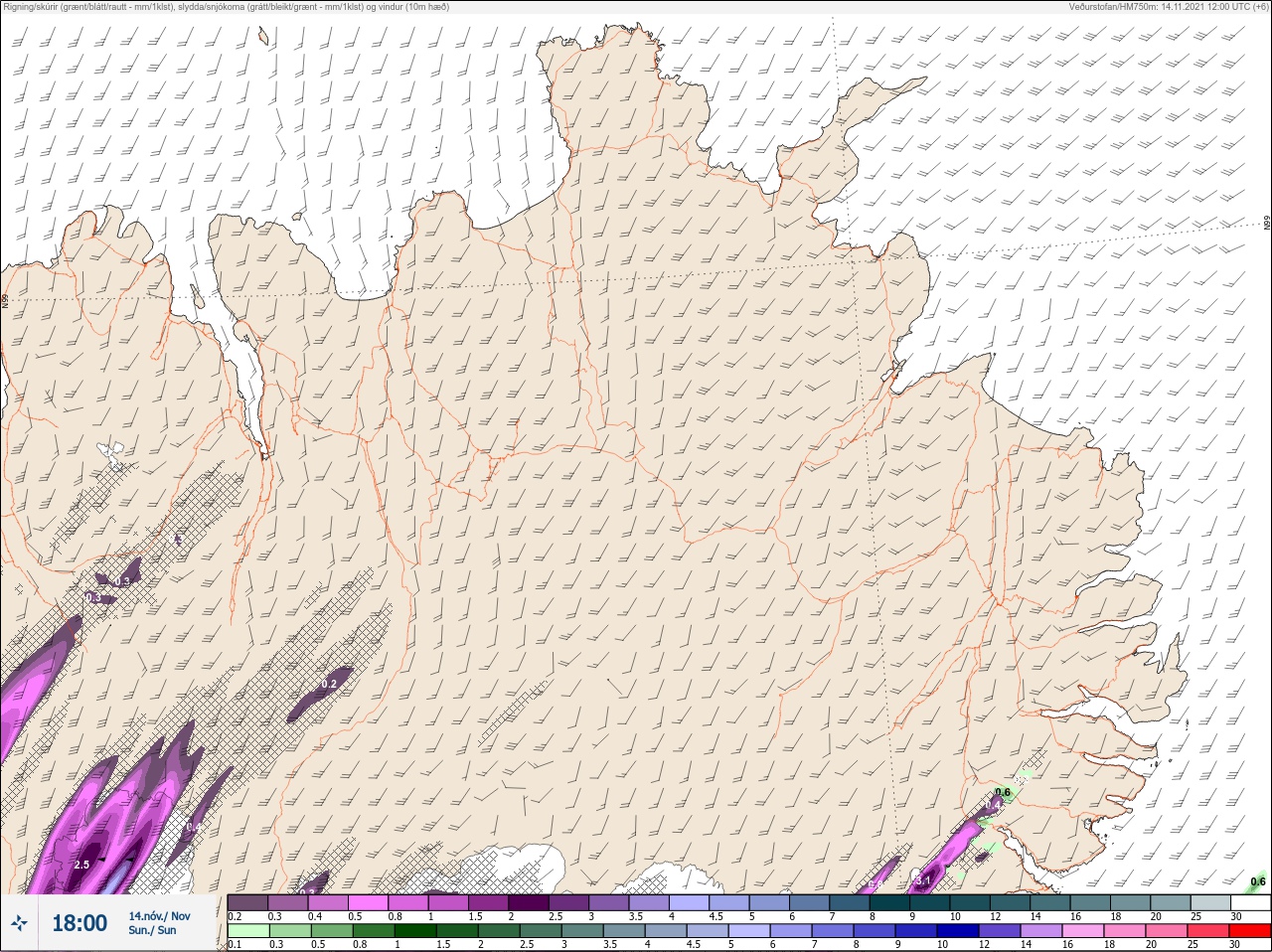Pick the dark teal upper-row swatch at 10
Image resolution: width=1272 pixels, height=952 pixels.
pyautogui.click(x=970, y=902)
